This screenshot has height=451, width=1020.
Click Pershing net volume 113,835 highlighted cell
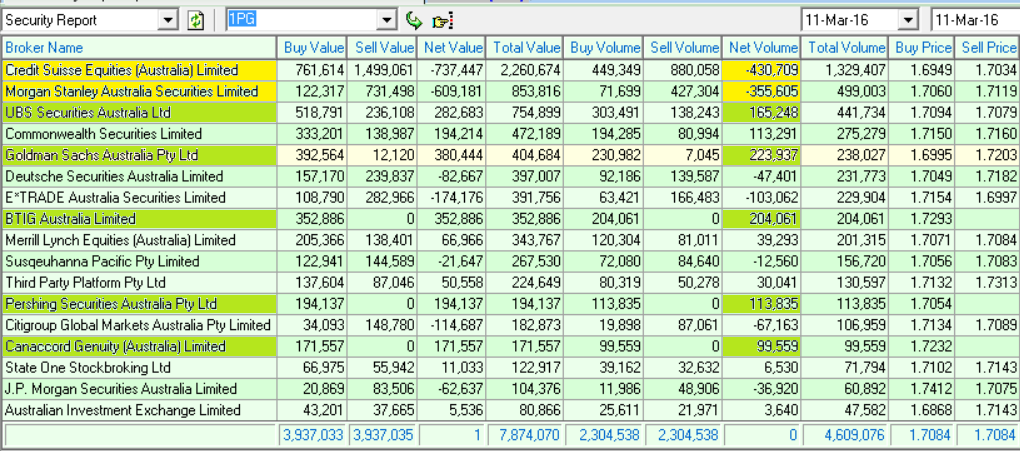pos(760,304)
